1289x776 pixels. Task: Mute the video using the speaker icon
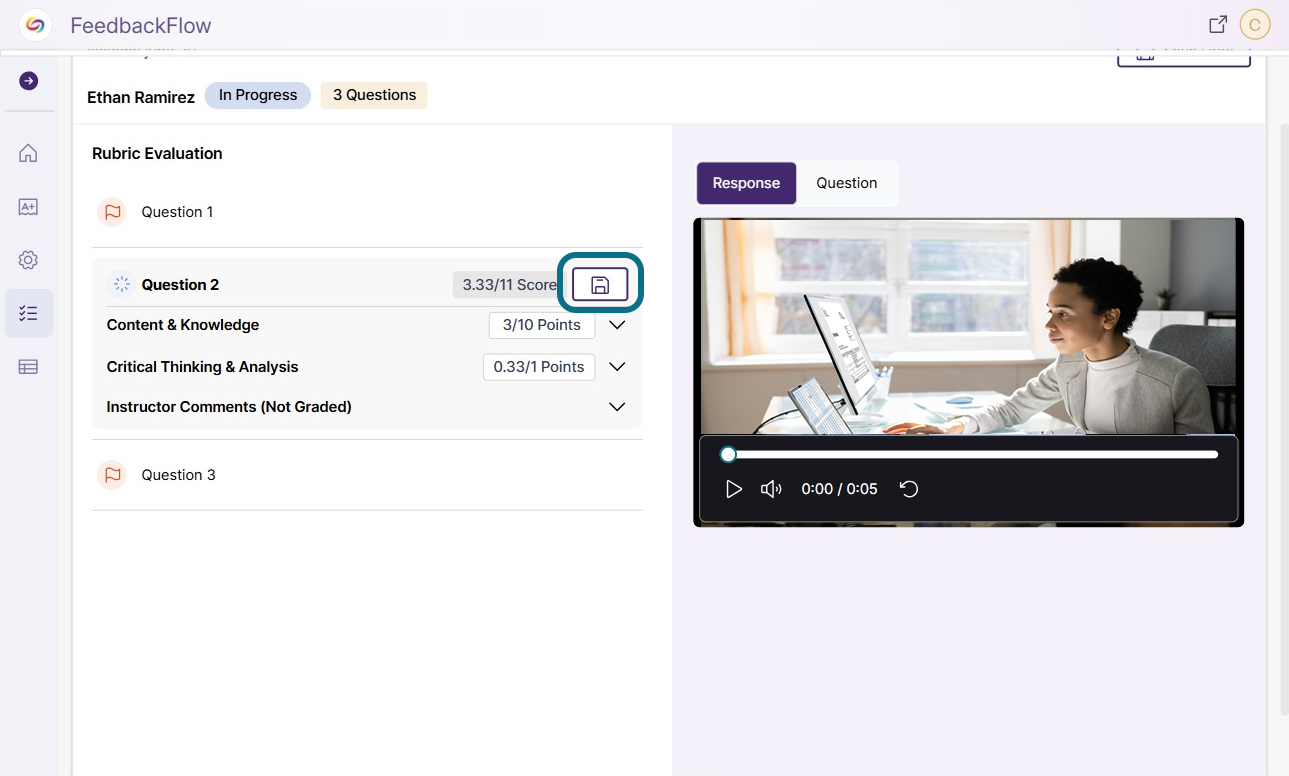[771, 489]
